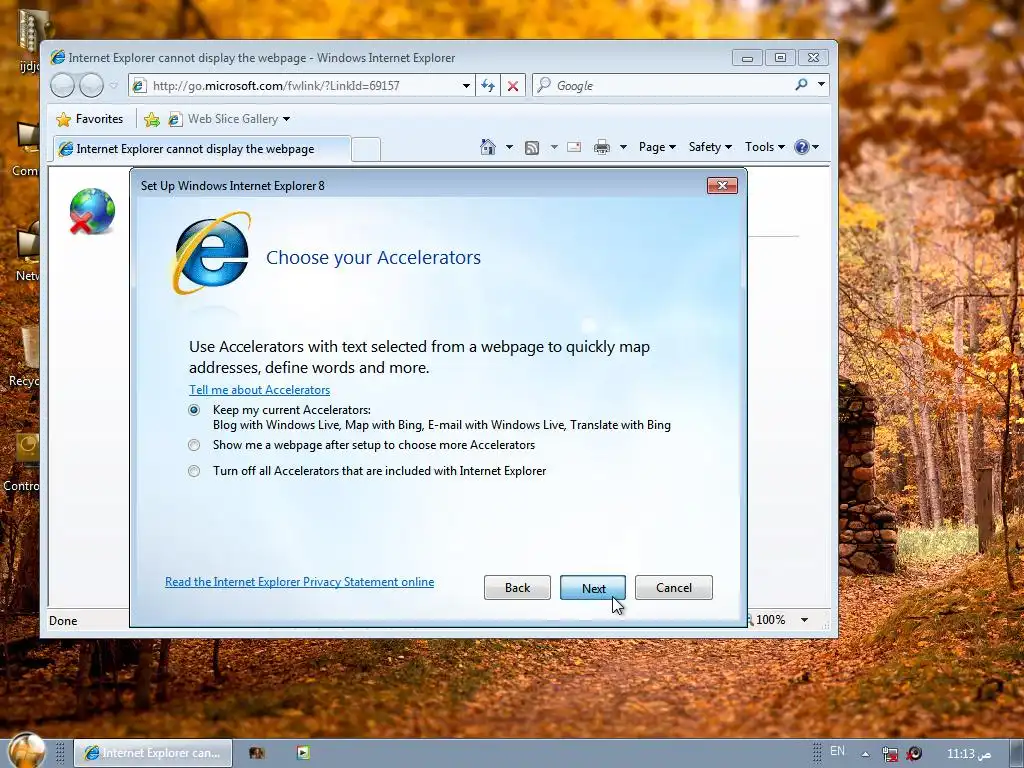Expand the Print dropdown arrow
The height and width of the screenshot is (768, 1024).
623,147
